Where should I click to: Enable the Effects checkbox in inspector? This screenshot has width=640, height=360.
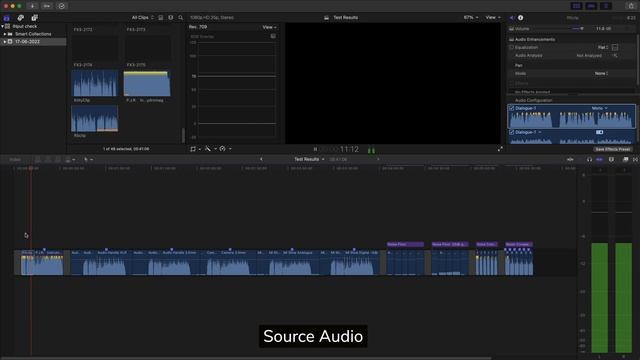[x=511, y=83]
